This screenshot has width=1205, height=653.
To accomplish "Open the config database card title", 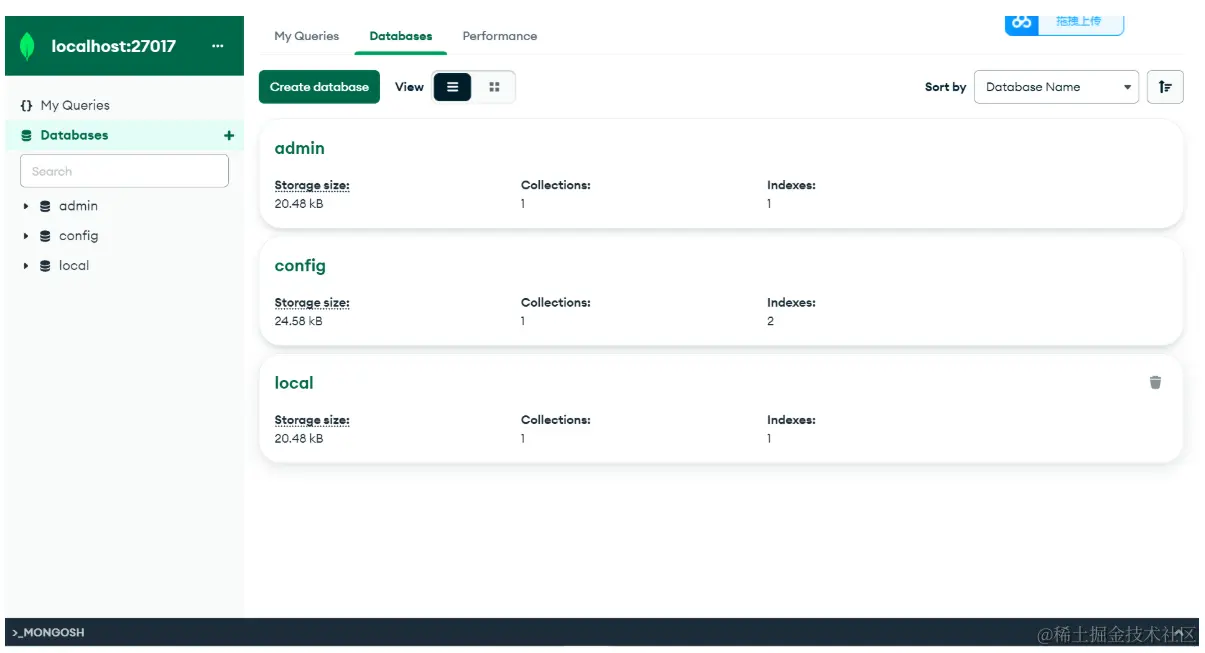I will tap(300, 266).
